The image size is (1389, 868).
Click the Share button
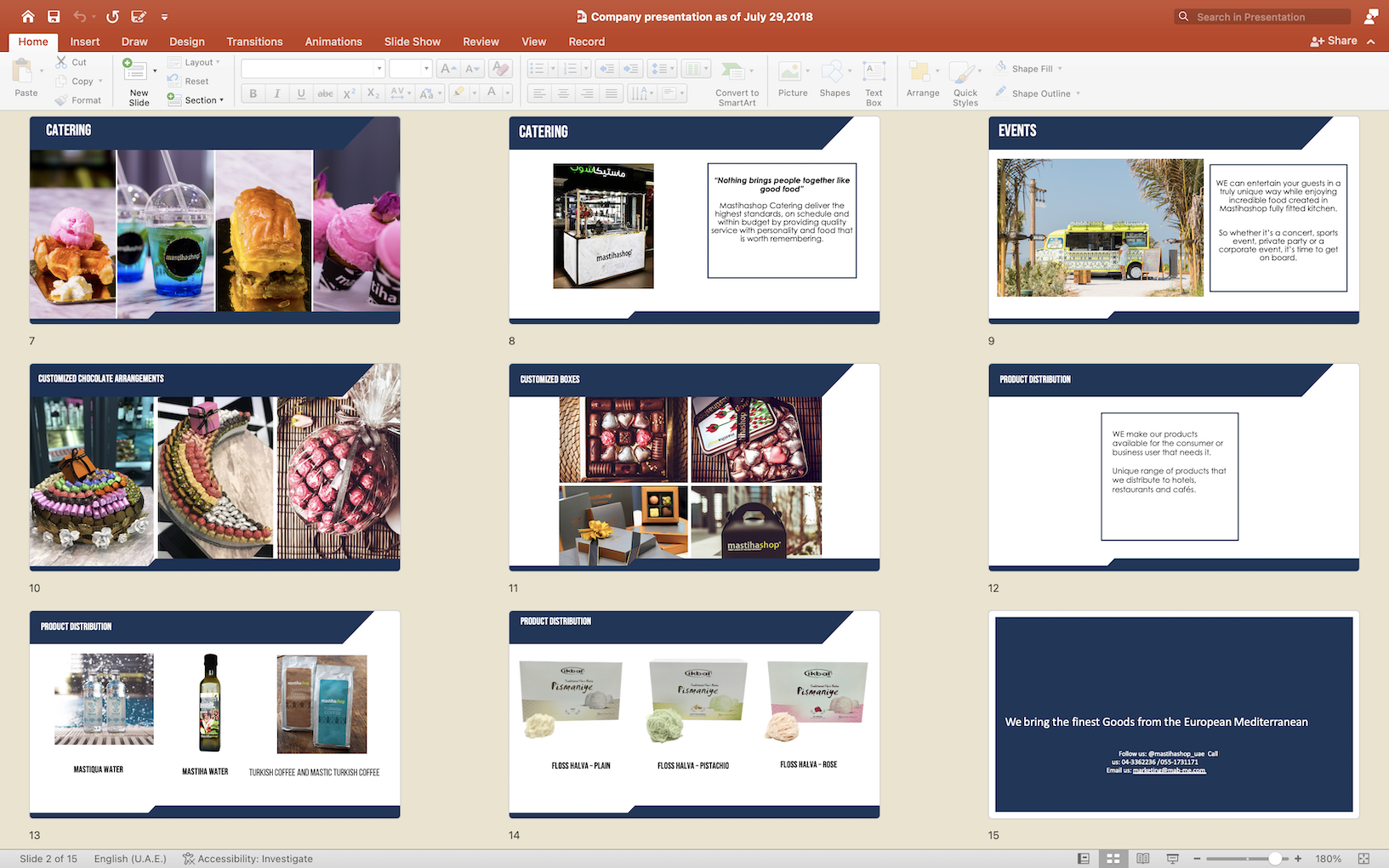(1334, 41)
